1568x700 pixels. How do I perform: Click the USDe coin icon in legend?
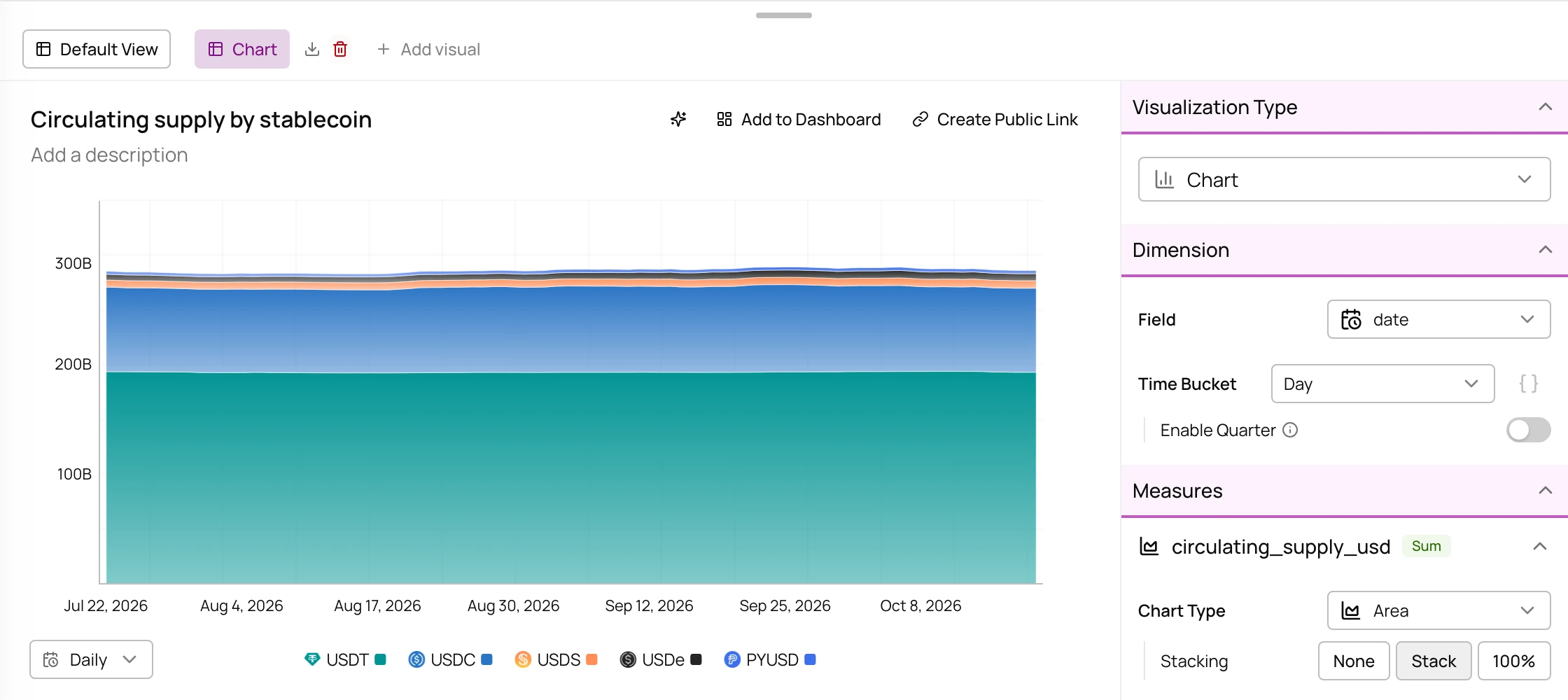click(x=628, y=659)
